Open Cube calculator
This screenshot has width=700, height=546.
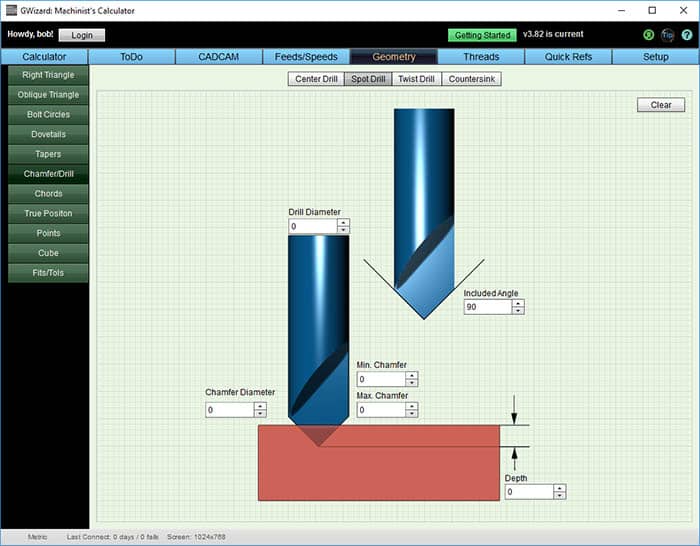(48, 253)
